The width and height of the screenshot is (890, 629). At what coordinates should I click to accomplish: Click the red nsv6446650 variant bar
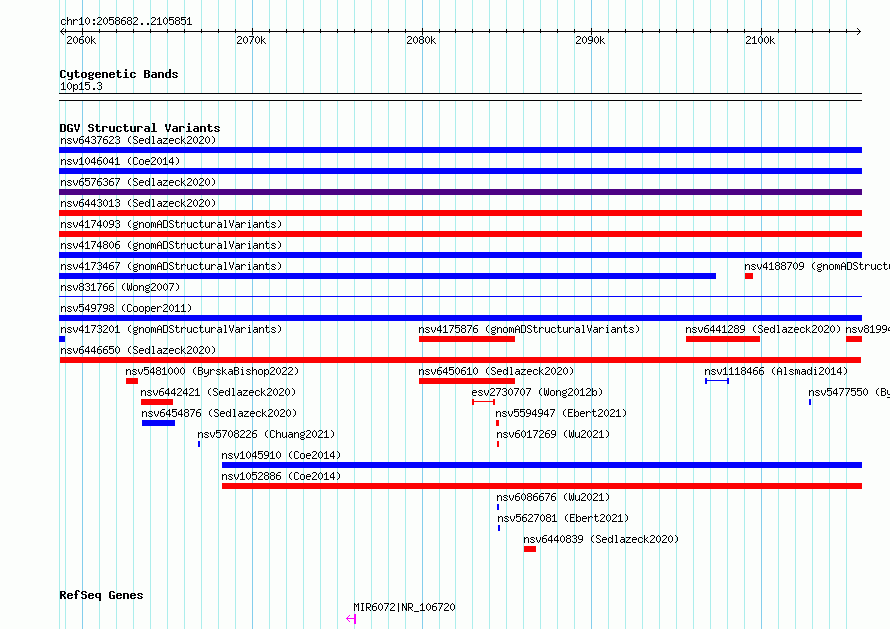click(x=460, y=360)
